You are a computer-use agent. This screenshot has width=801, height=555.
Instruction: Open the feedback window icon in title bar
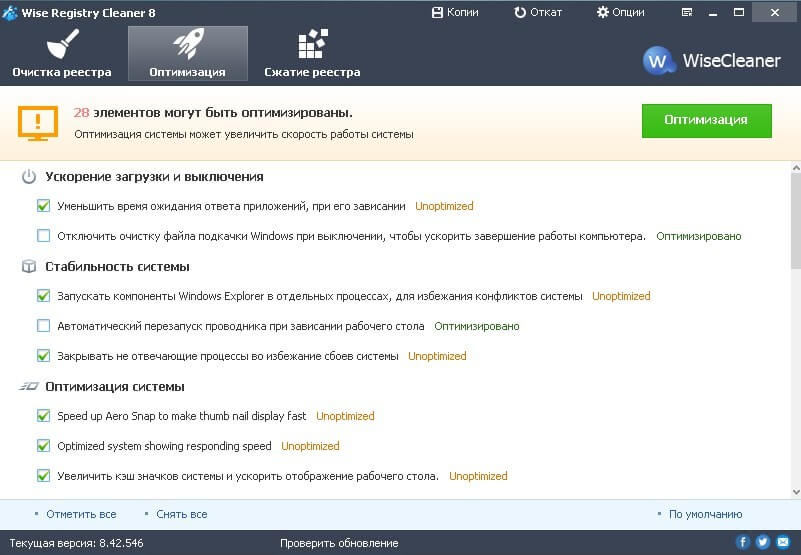pos(687,12)
